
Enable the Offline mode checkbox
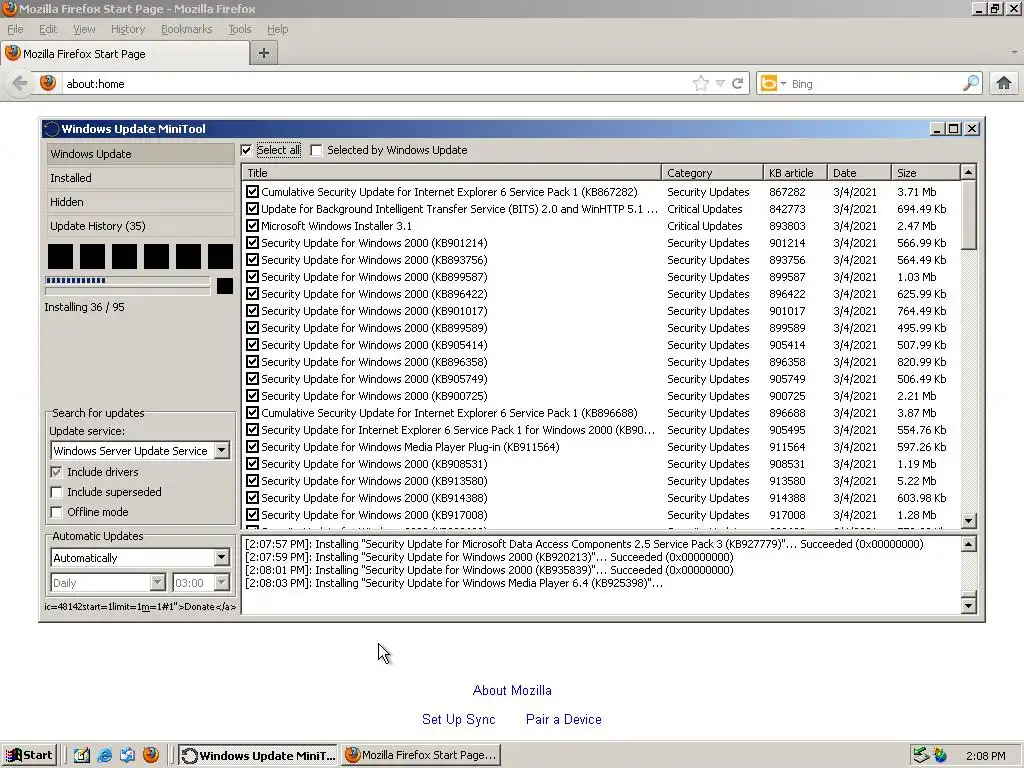coord(57,512)
